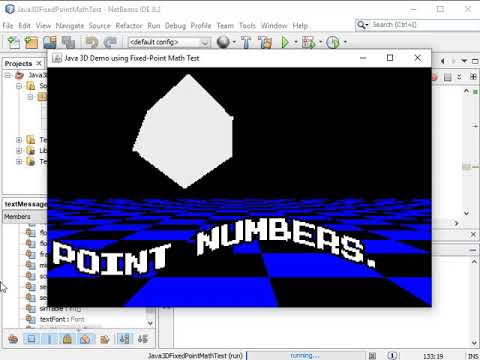Click the editor scrollbar down arrow
This screenshot has width=480, height=360.
466,213
